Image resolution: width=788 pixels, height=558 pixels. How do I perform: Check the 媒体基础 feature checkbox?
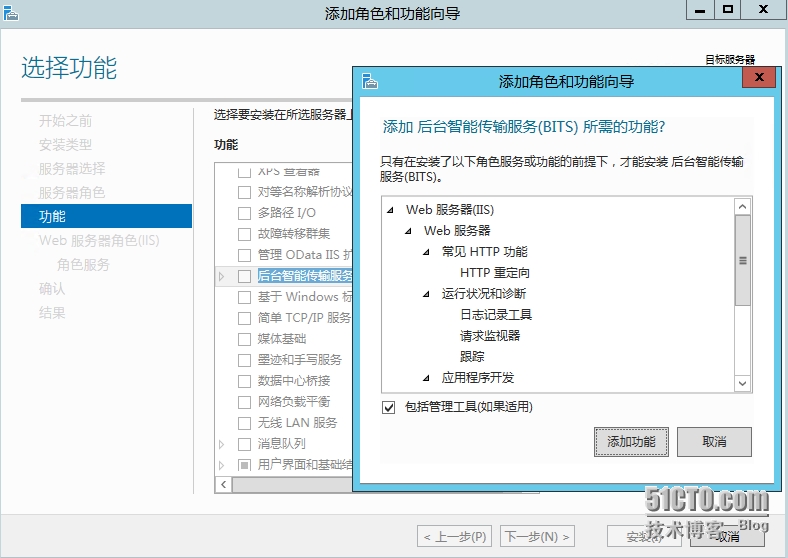[244, 339]
